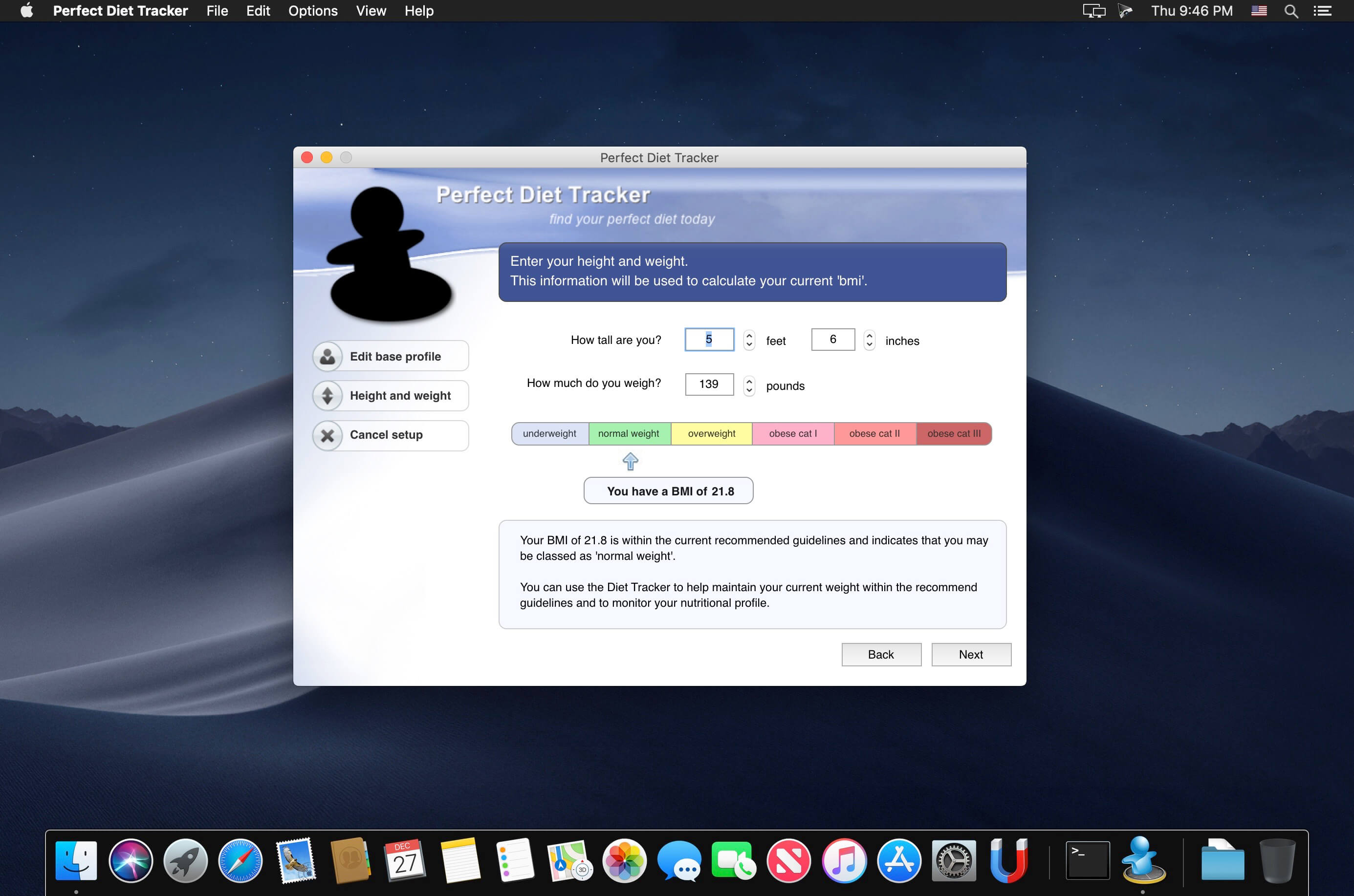This screenshot has height=896, width=1354.
Task: Open the Help menu
Action: pos(419,11)
